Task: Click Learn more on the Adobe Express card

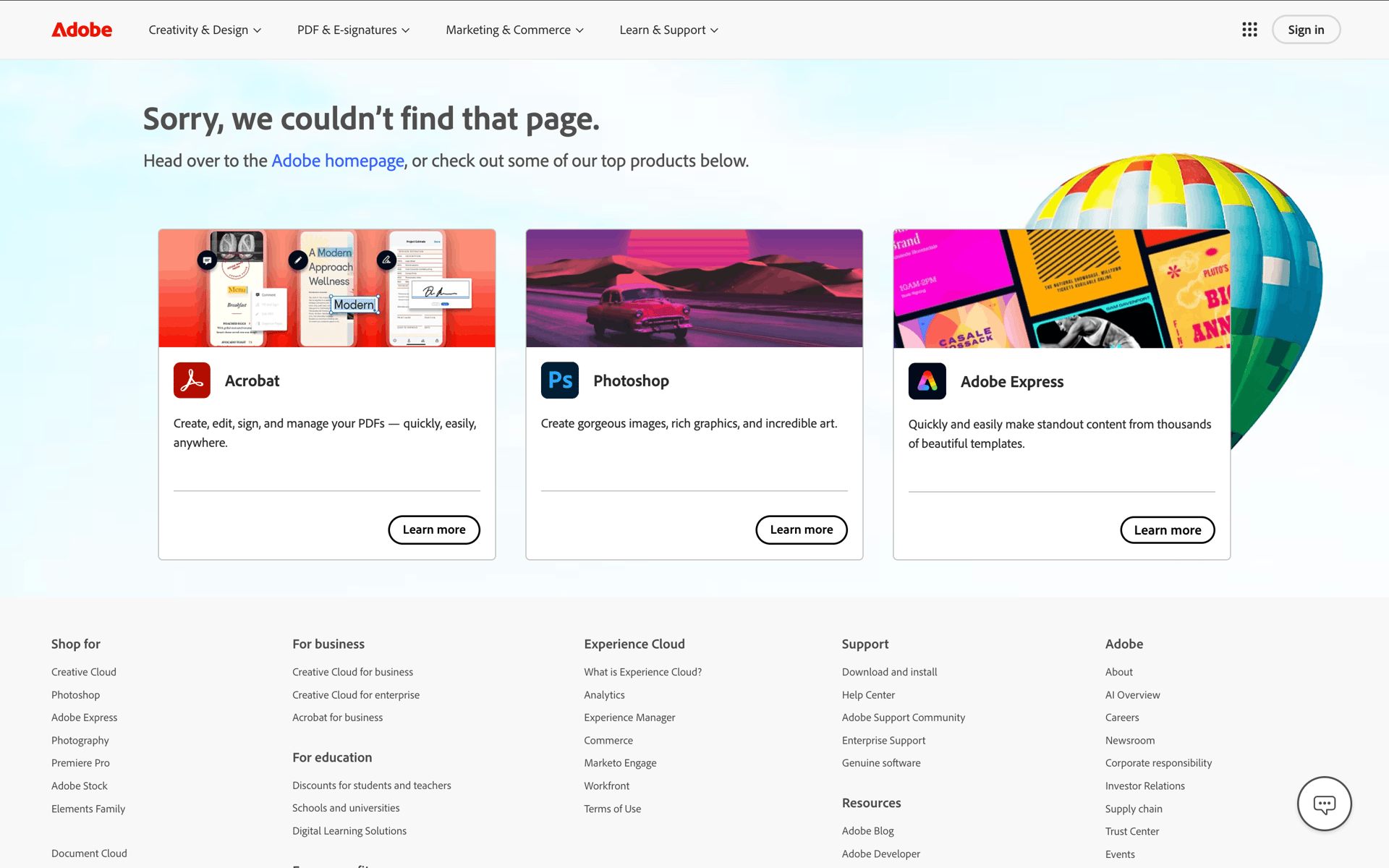Action: pos(1168,530)
